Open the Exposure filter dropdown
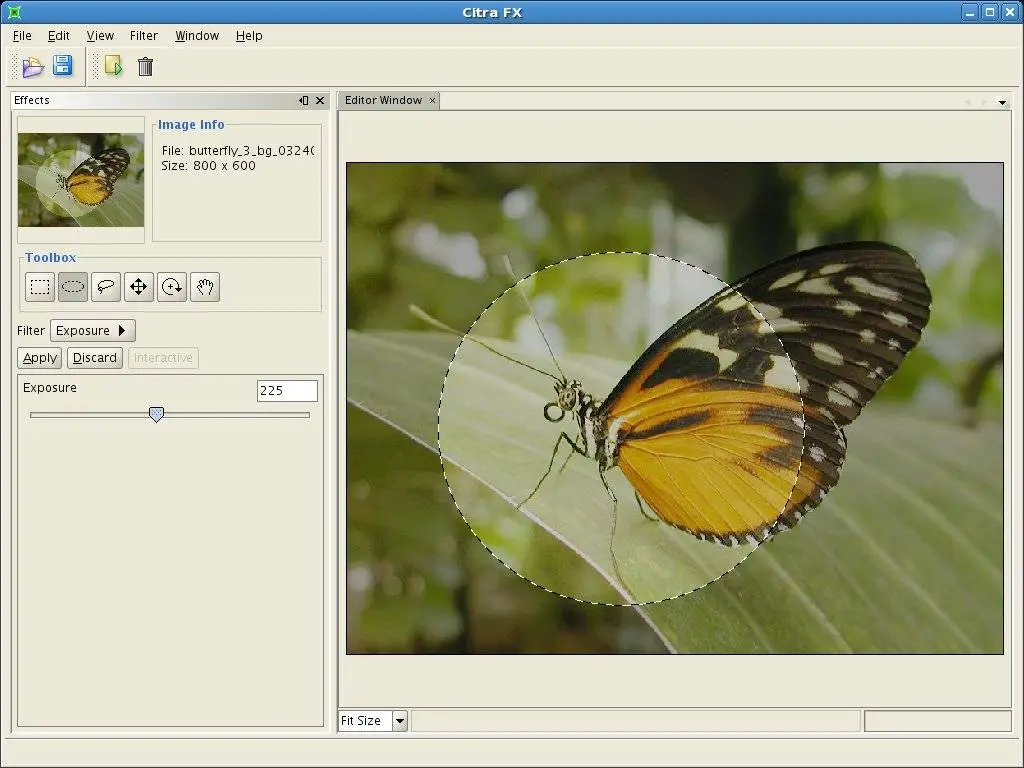Viewport: 1024px width, 768px height. (92, 331)
